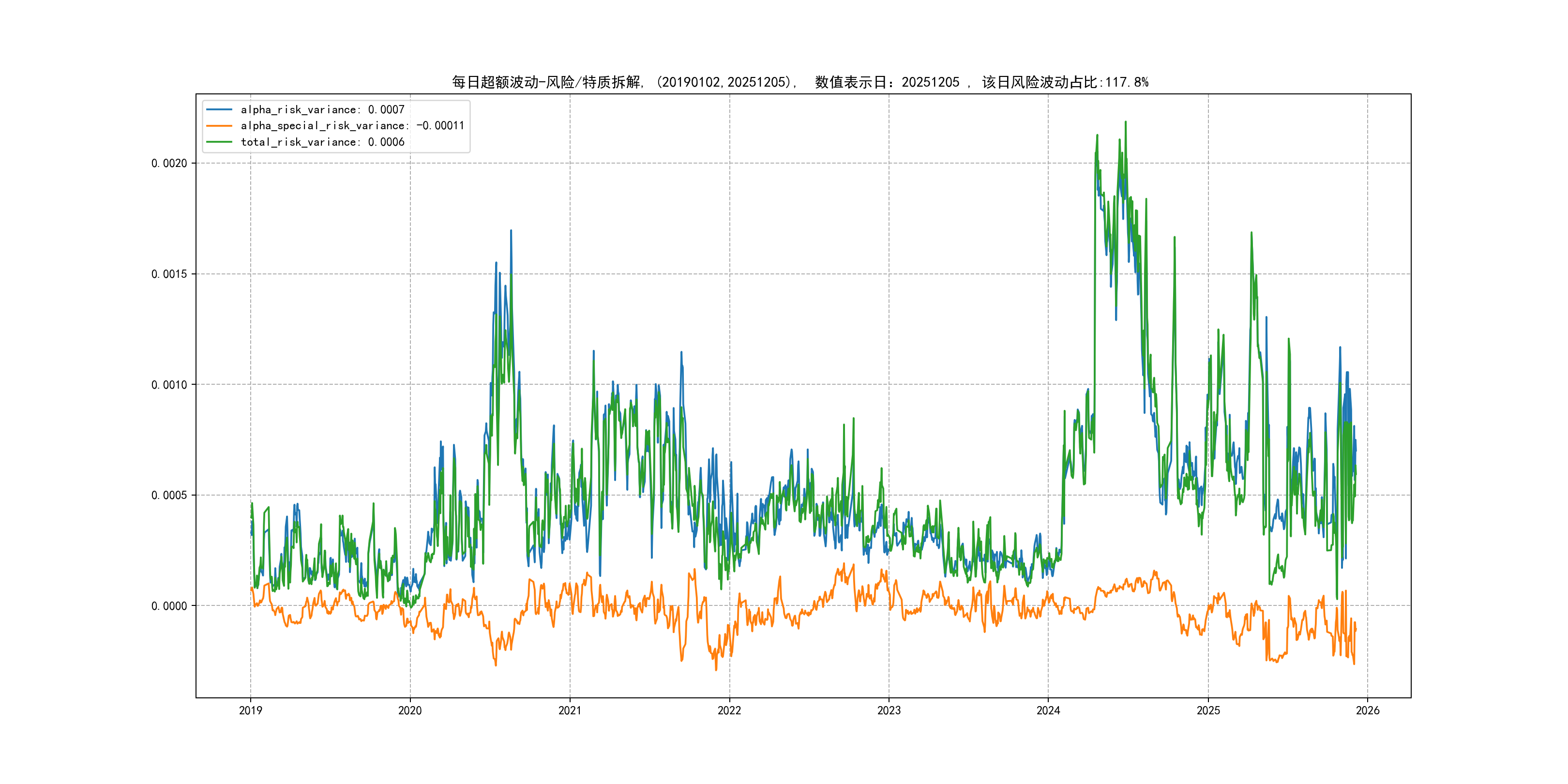
Task: Click the orange alpha_special_risk_variance legend line
Action: coord(219,126)
